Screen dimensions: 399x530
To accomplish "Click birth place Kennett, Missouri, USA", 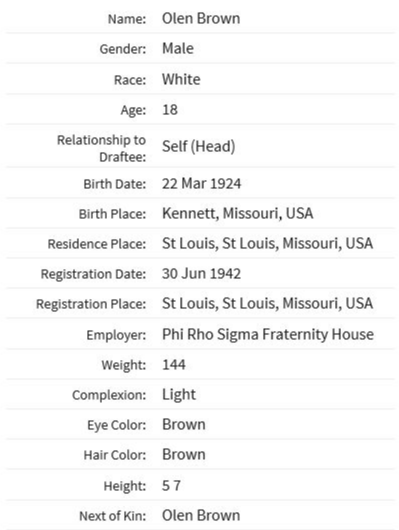I will (237, 213).
